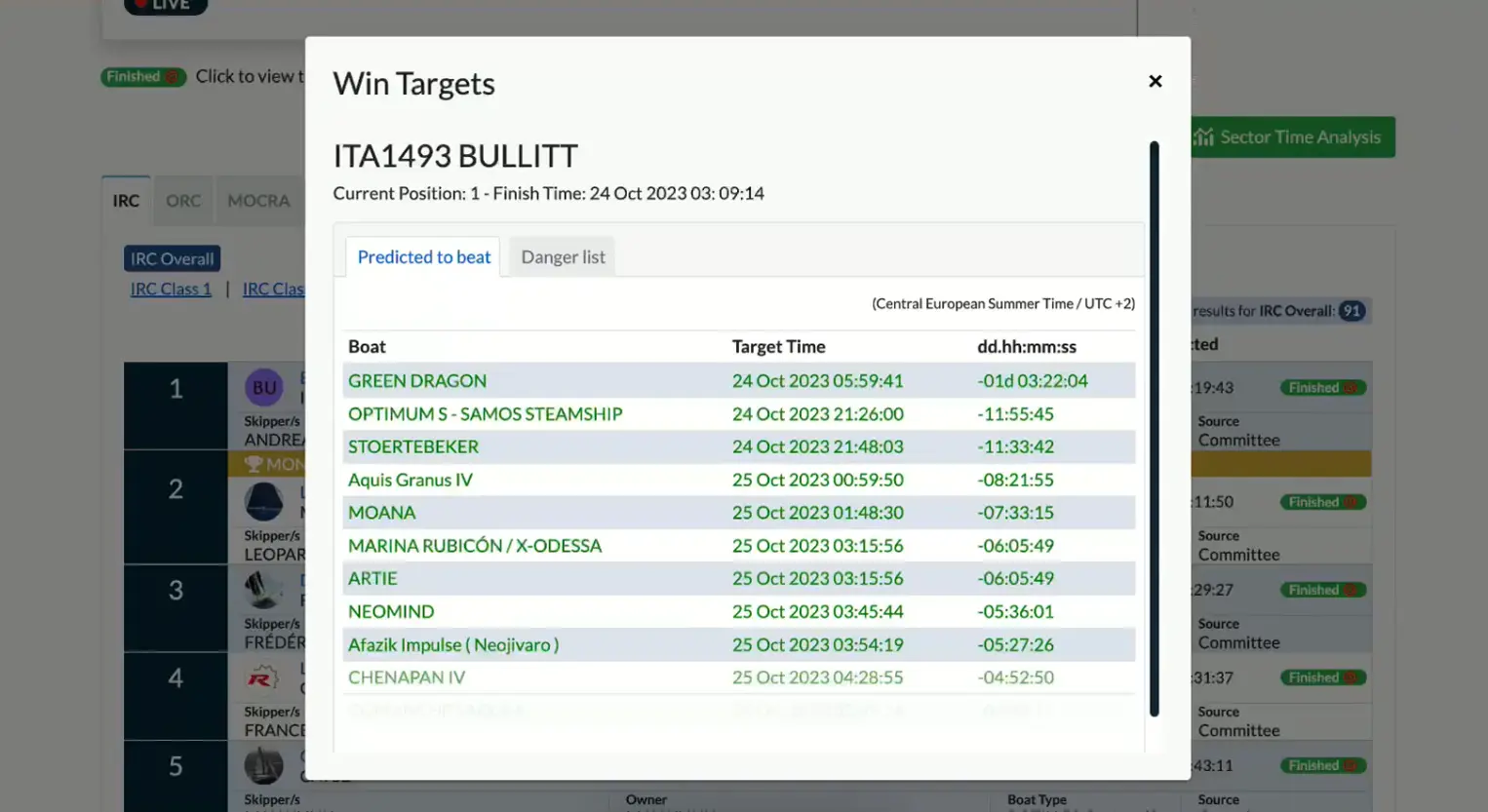Click the Finished status badge at top left
Image resolution: width=1488 pixels, height=812 pixels.
[x=142, y=77]
